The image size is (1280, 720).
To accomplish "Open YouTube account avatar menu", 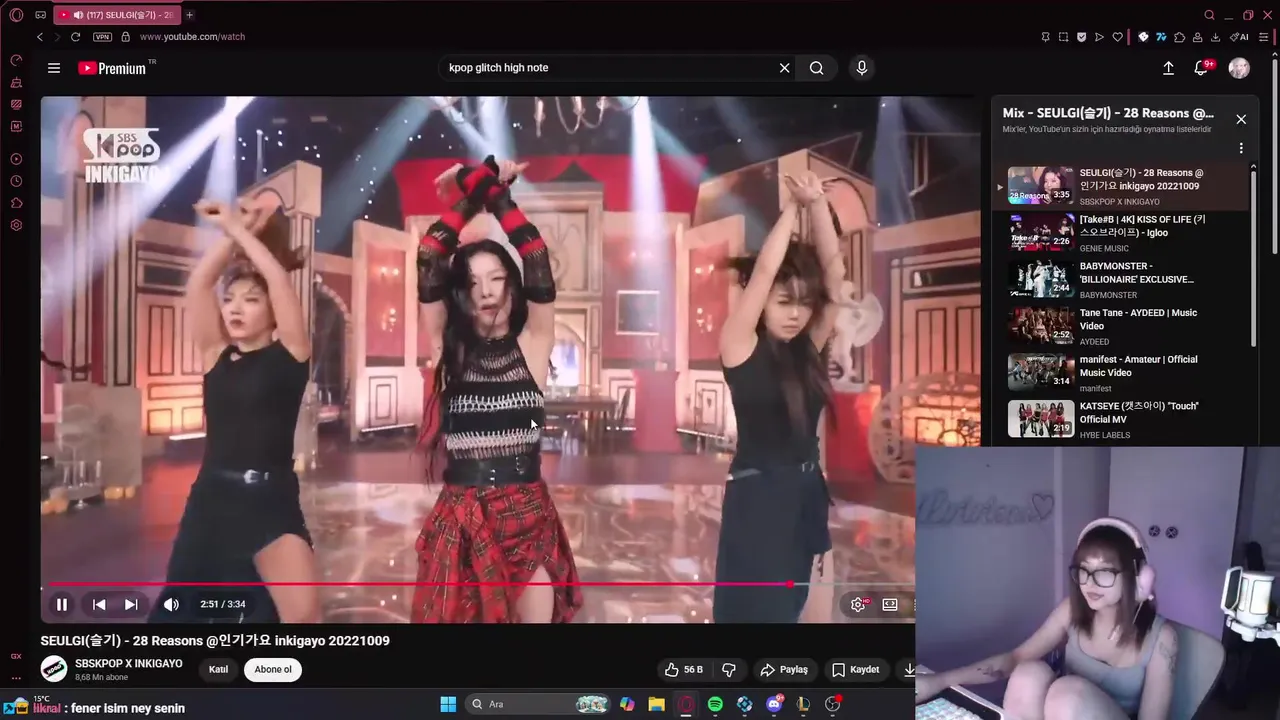I will click(1239, 68).
